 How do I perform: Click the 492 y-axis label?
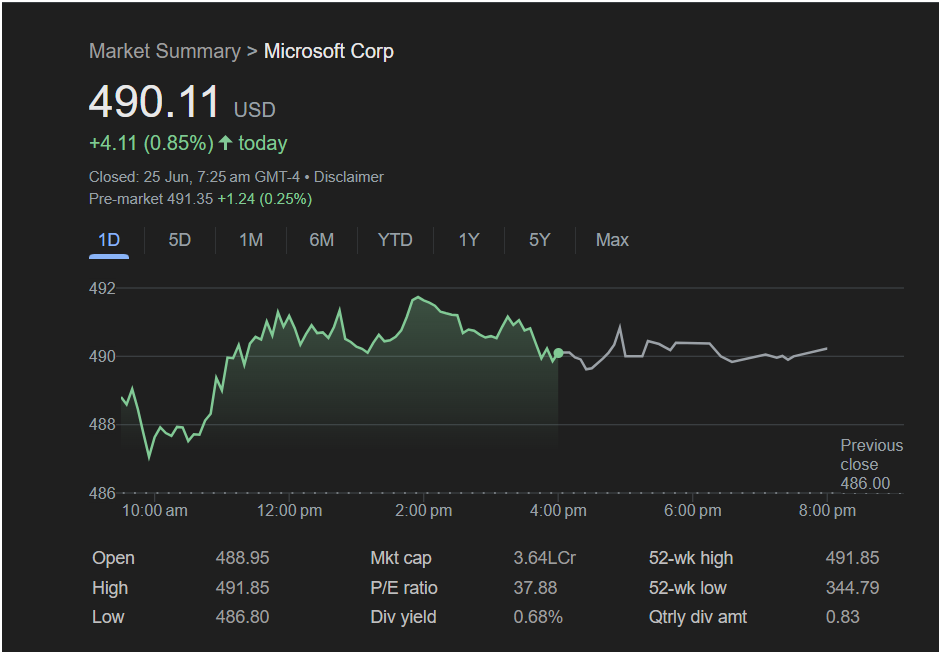coord(102,289)
